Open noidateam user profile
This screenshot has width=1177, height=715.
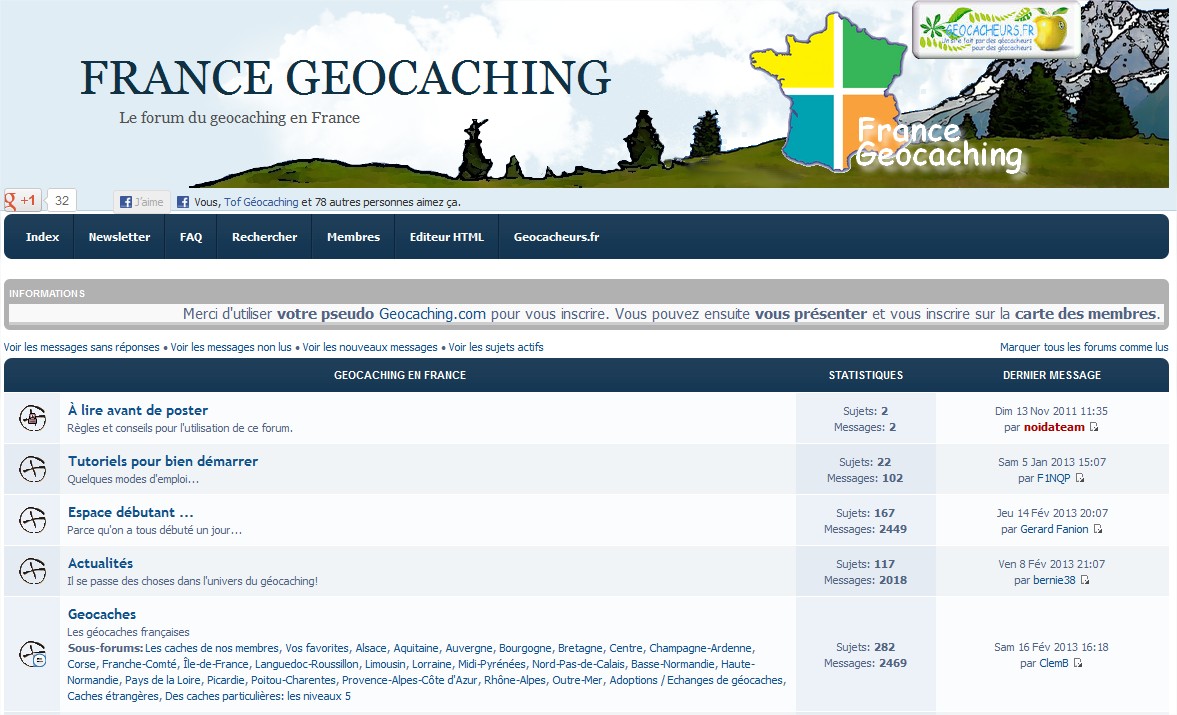point(1054,427)
